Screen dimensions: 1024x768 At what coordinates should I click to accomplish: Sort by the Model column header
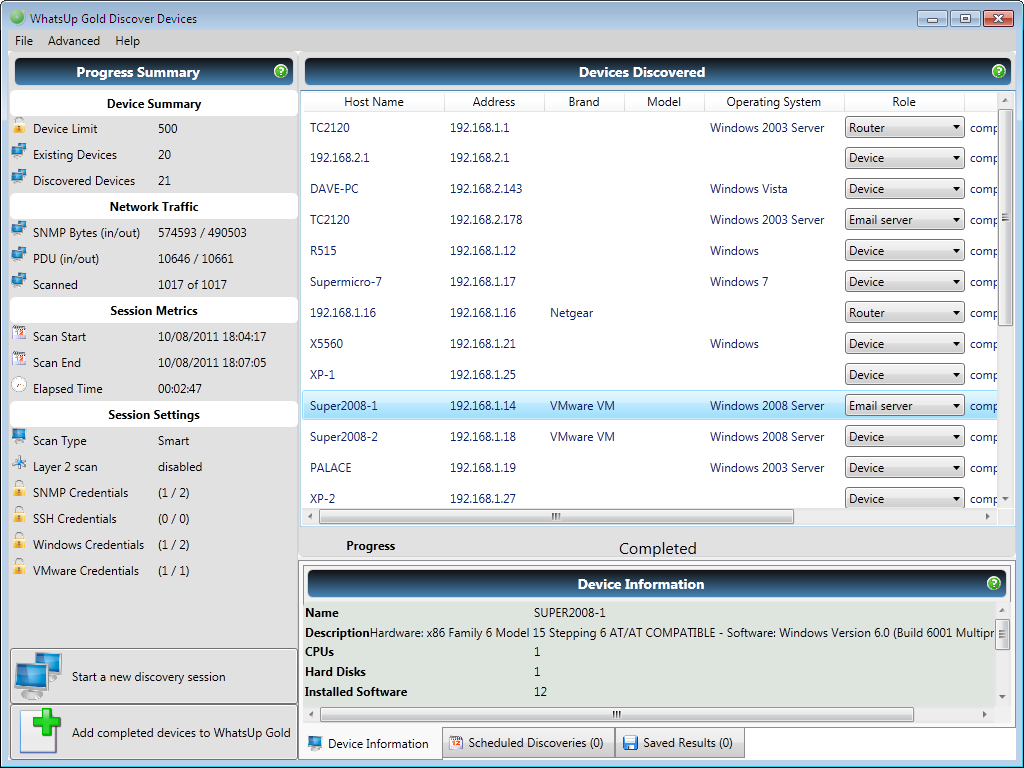coord(664,102)
